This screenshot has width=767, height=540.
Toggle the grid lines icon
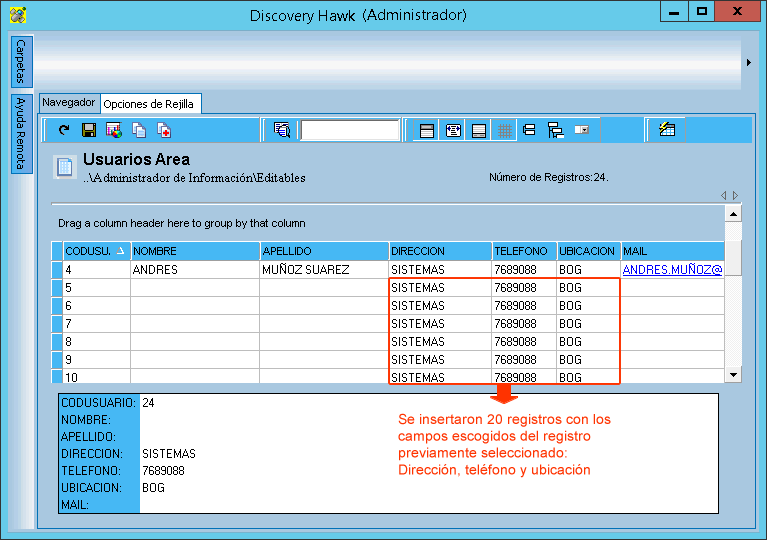coord(504,130)
